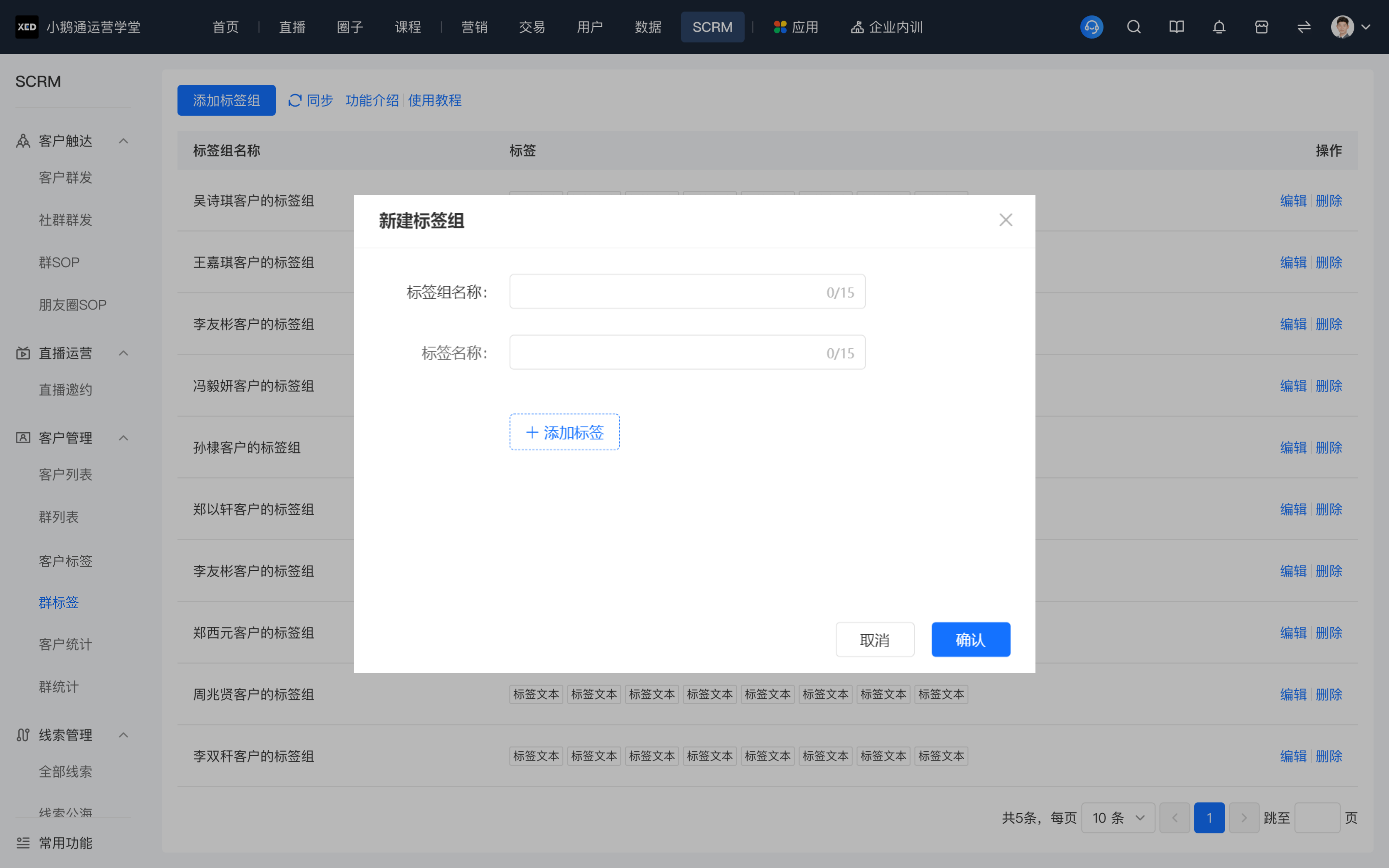Click 取消 in the dialog
This screenshot has height=868, width=1389.
[x=875, y=639]
